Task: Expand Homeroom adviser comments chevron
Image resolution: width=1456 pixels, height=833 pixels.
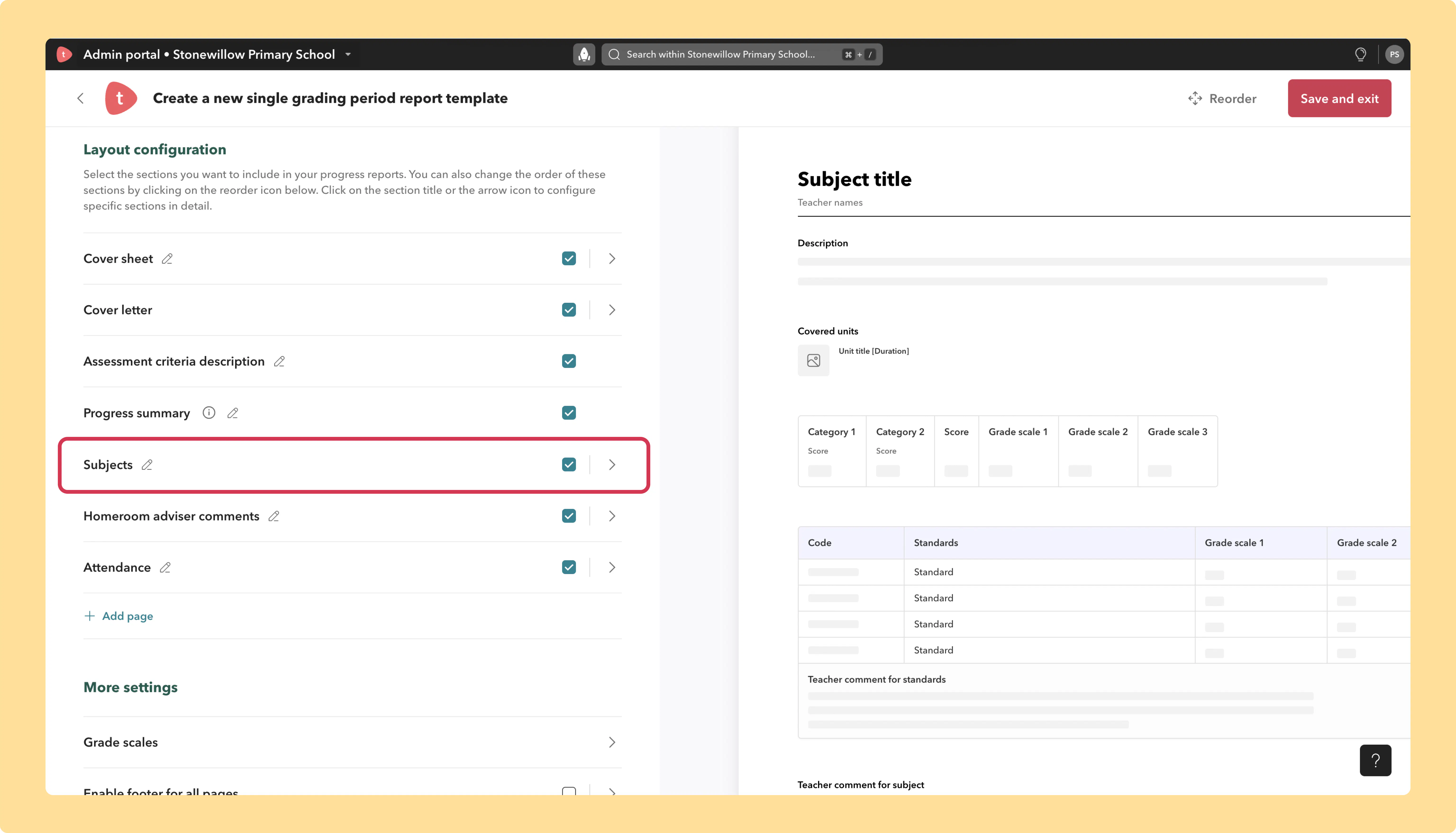Action: coord(612,516)
